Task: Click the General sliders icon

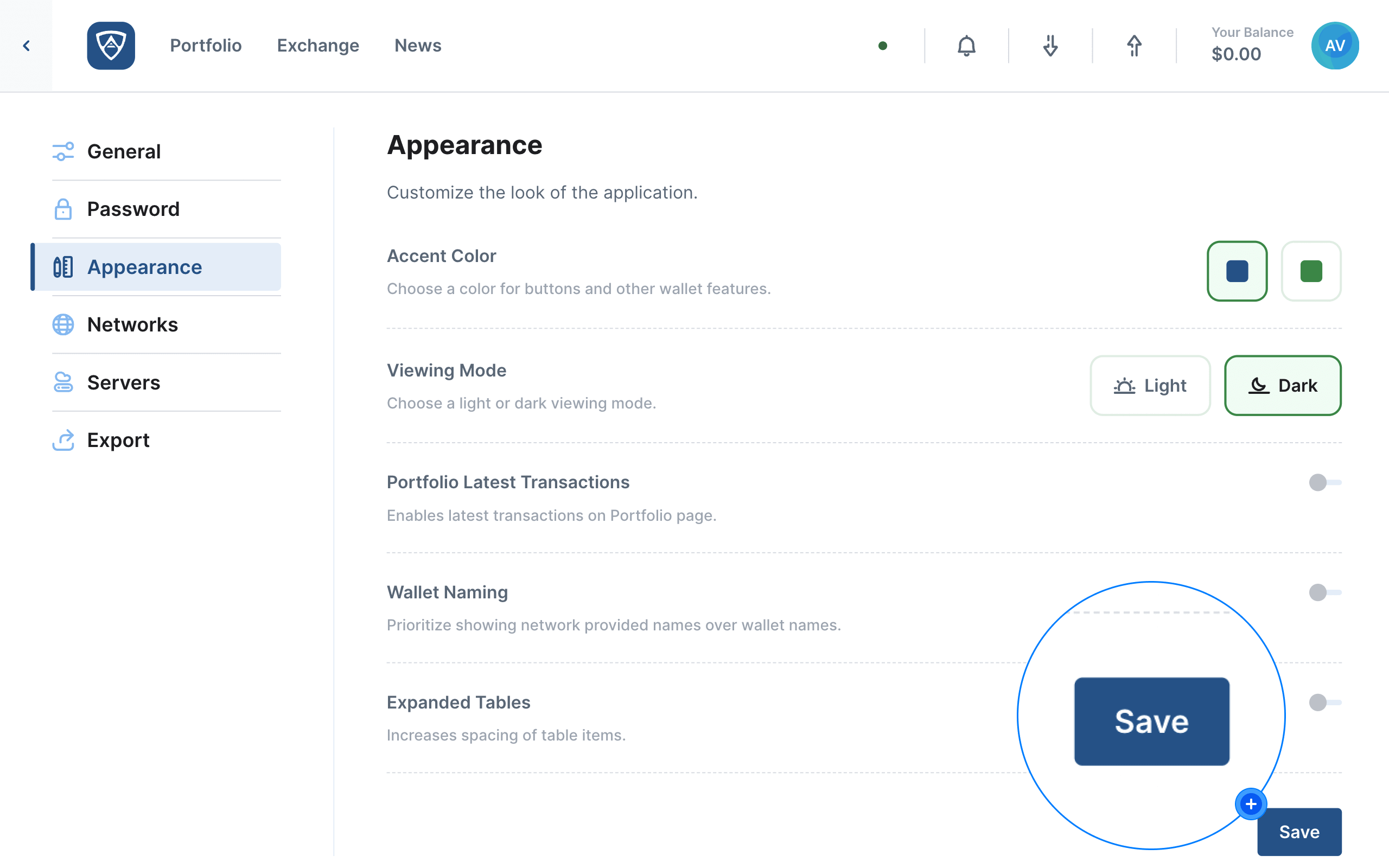Action: click(63, 151)
